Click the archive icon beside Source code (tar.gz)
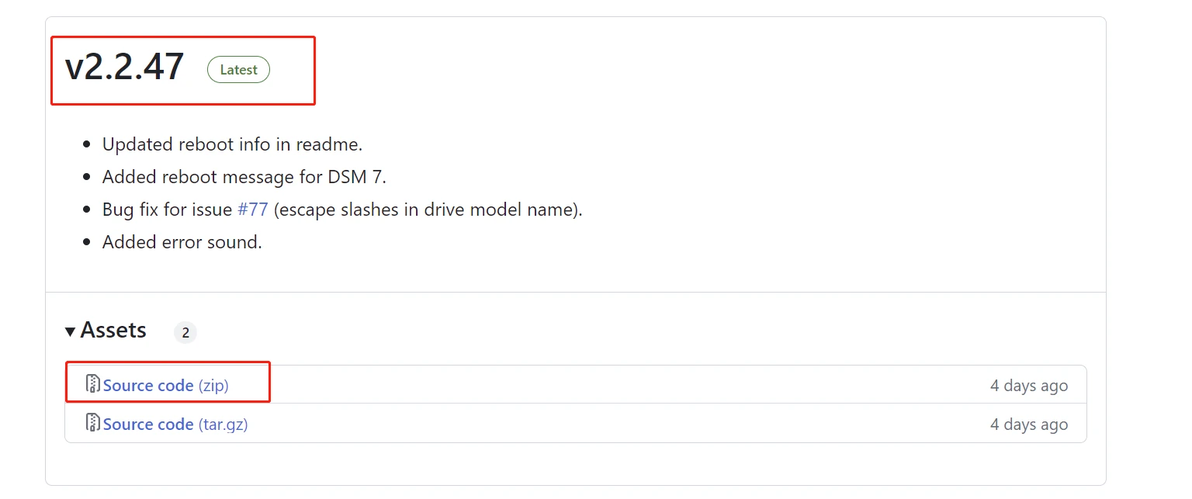Screen dimensions: 1192x499 coord(92,423)
